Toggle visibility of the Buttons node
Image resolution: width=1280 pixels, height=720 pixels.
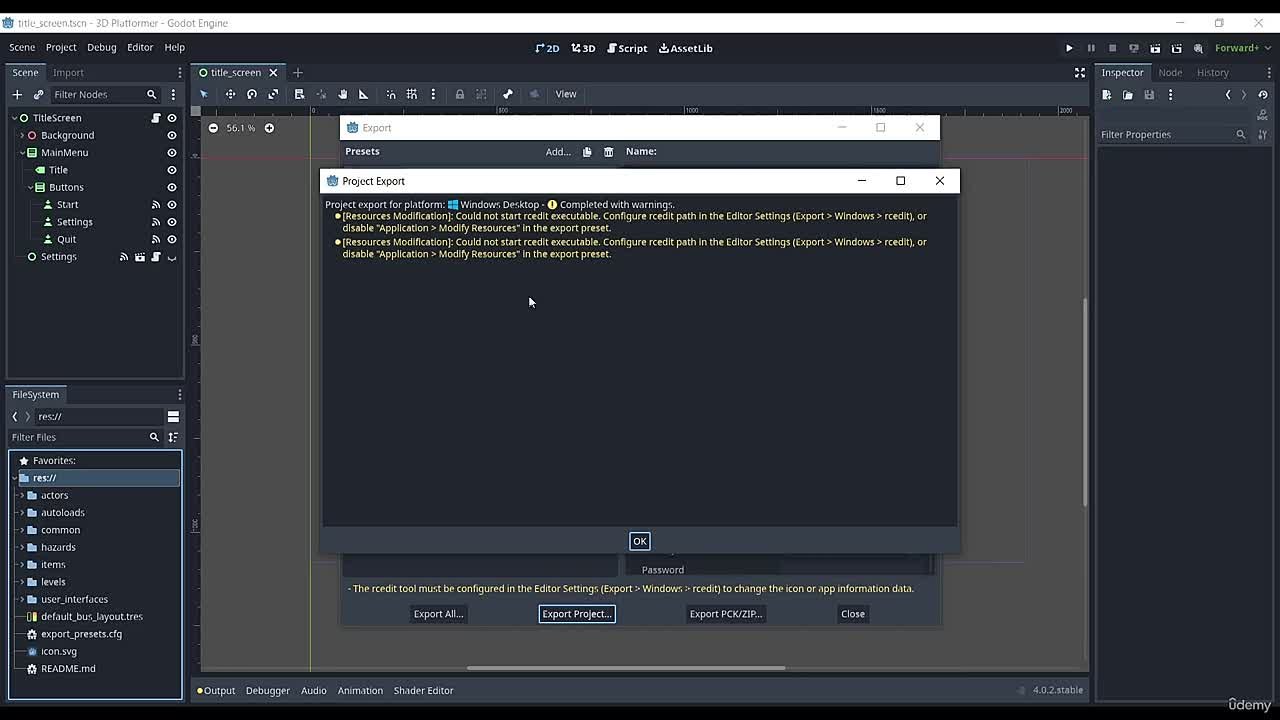click(x=171, y=187)
